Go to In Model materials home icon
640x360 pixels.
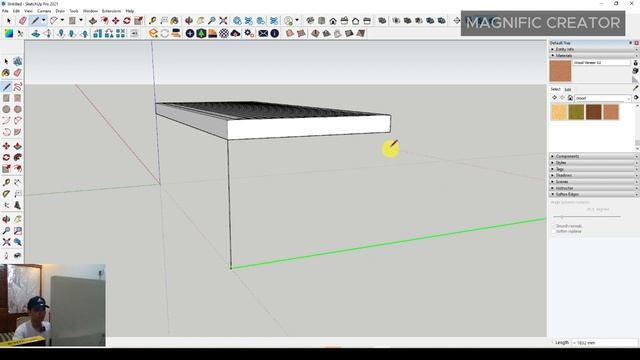click(x=570, y=98)
